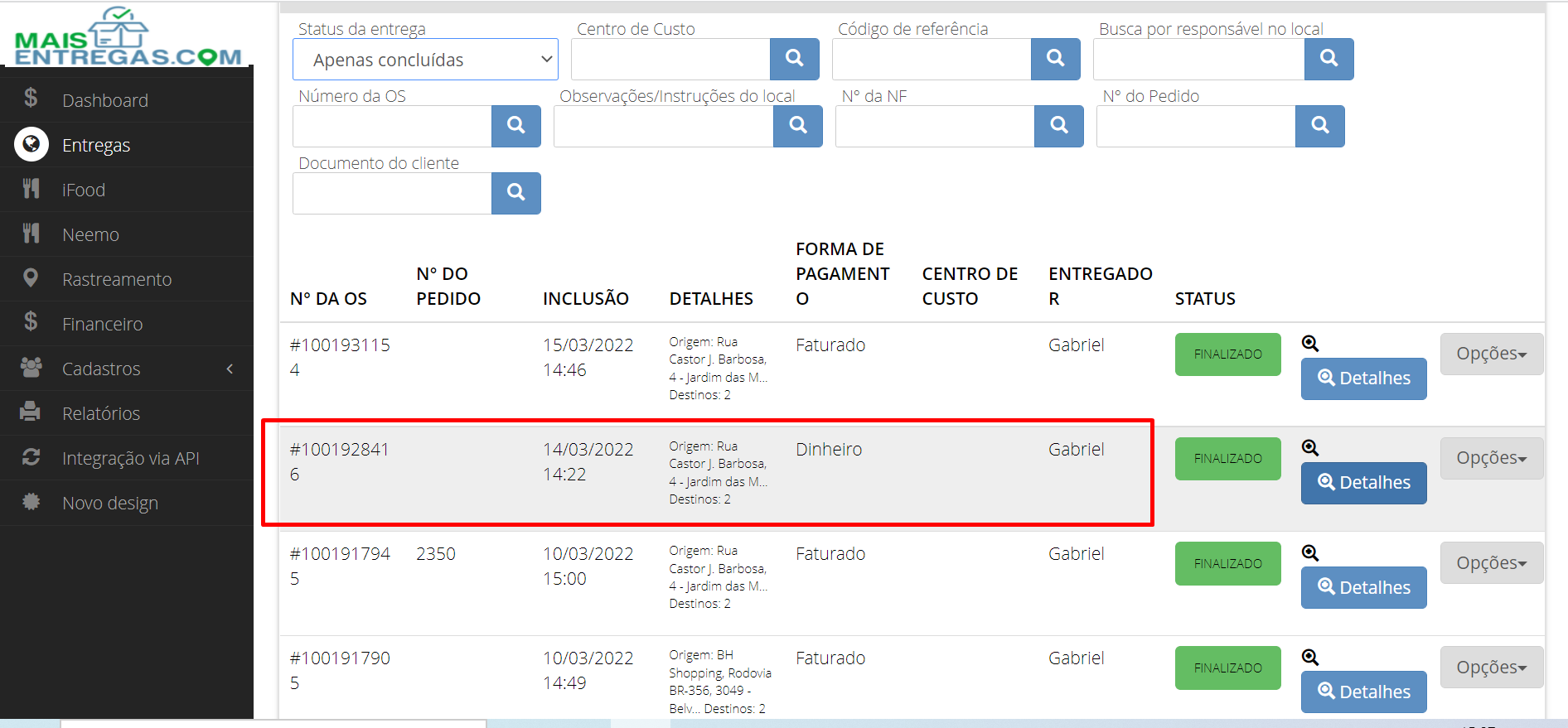Focus the Nº da NF input field
Screen dimensions: 1568x728
[x=935, y=126]
